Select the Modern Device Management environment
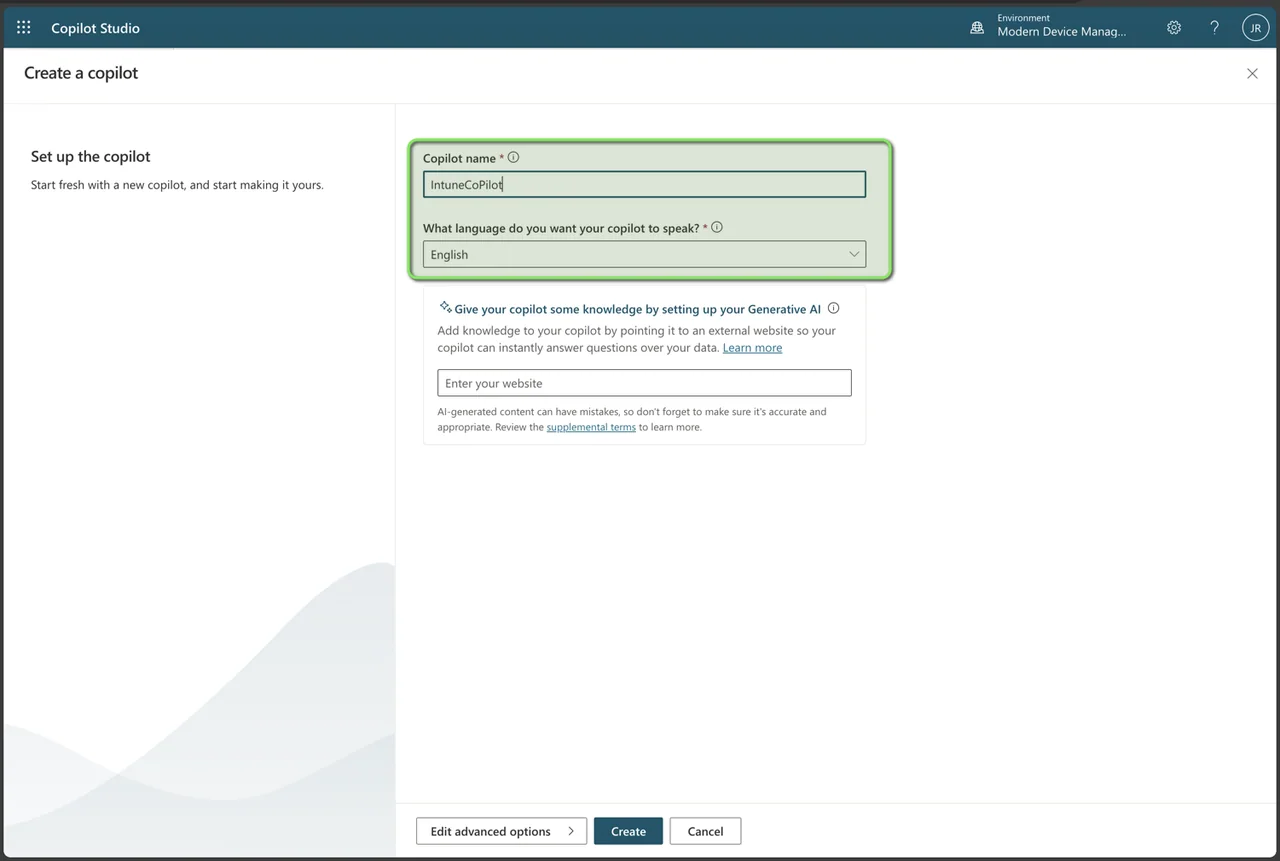Image resolution: width=1280 pixels, height=861 pixels. pos(1061,32)
